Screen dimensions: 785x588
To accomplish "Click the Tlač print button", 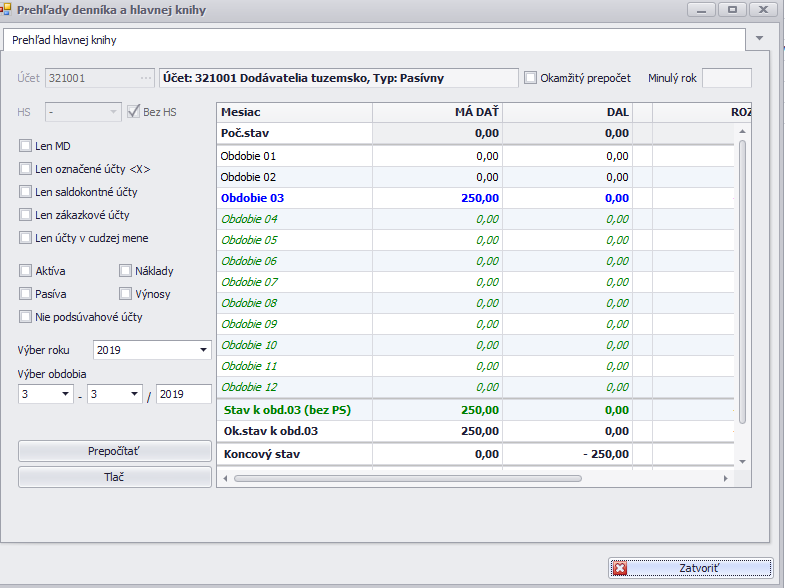I will point(114,477).
